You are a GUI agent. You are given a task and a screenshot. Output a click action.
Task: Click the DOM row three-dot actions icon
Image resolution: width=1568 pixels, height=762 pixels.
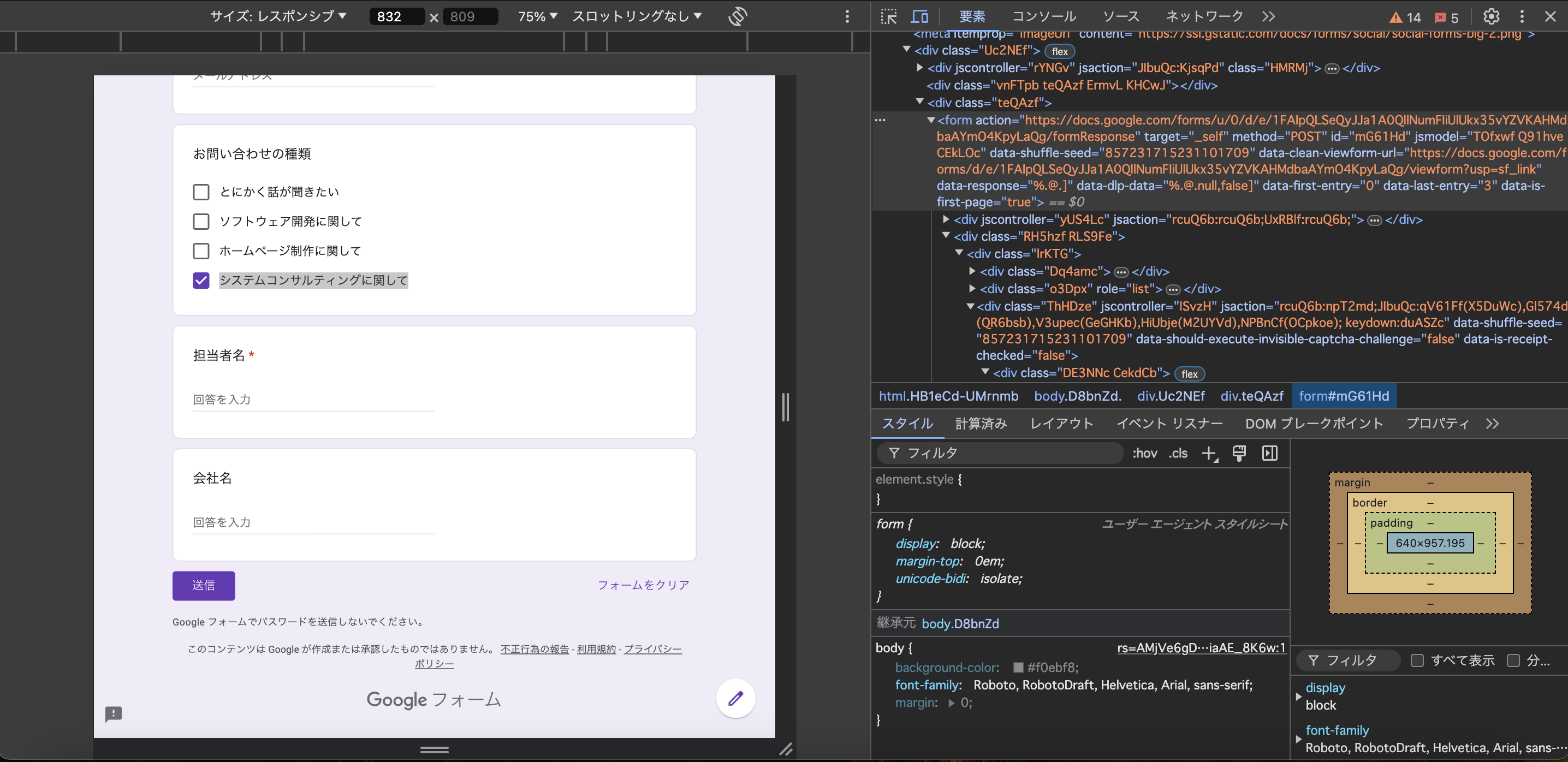(x=880, y=120)
